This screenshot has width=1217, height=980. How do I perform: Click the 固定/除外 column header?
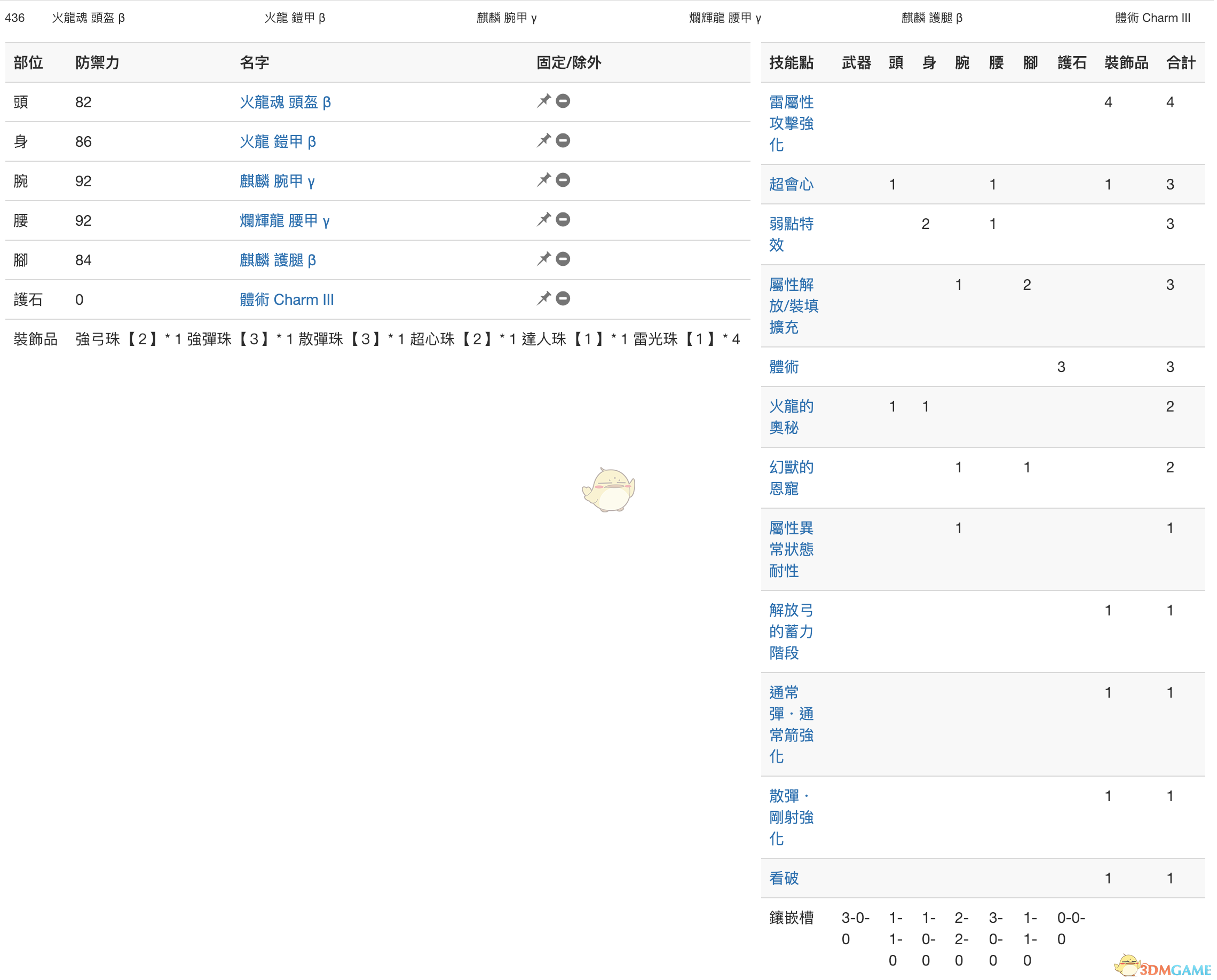[568, 62]
